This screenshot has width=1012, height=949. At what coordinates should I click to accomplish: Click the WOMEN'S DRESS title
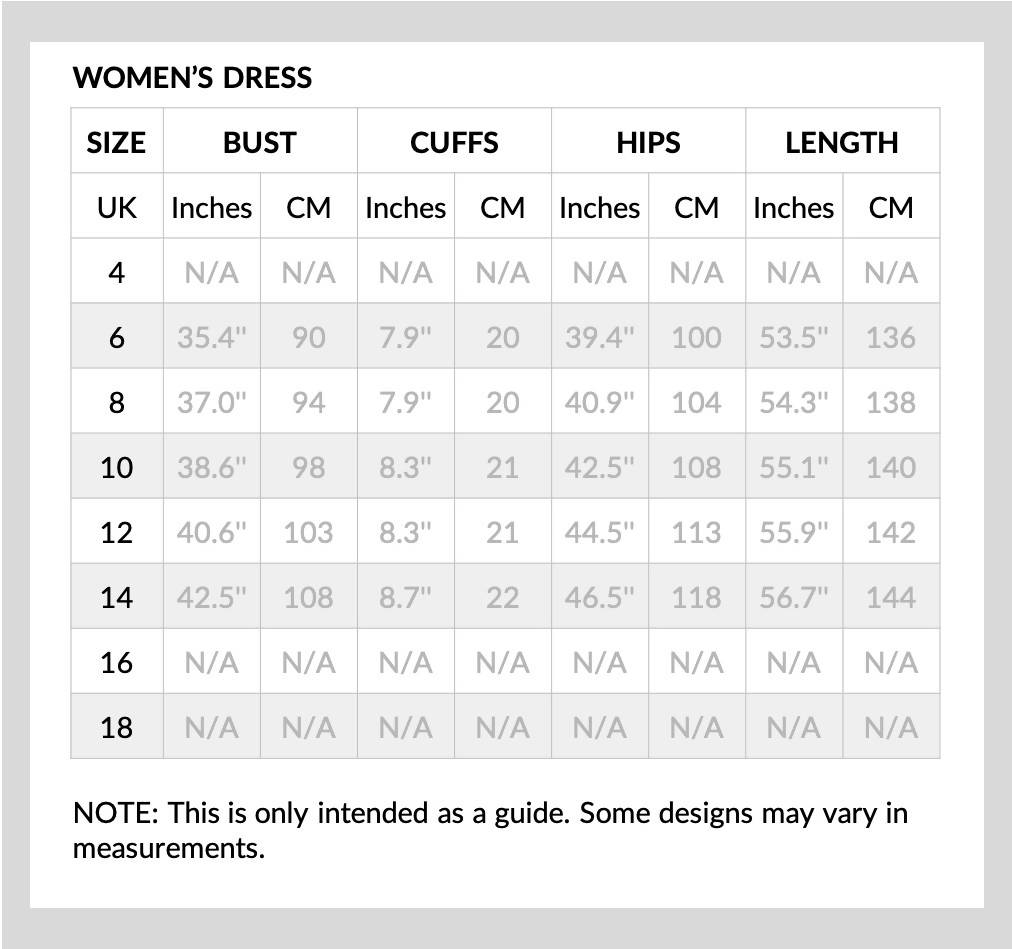tap(192, 78)
